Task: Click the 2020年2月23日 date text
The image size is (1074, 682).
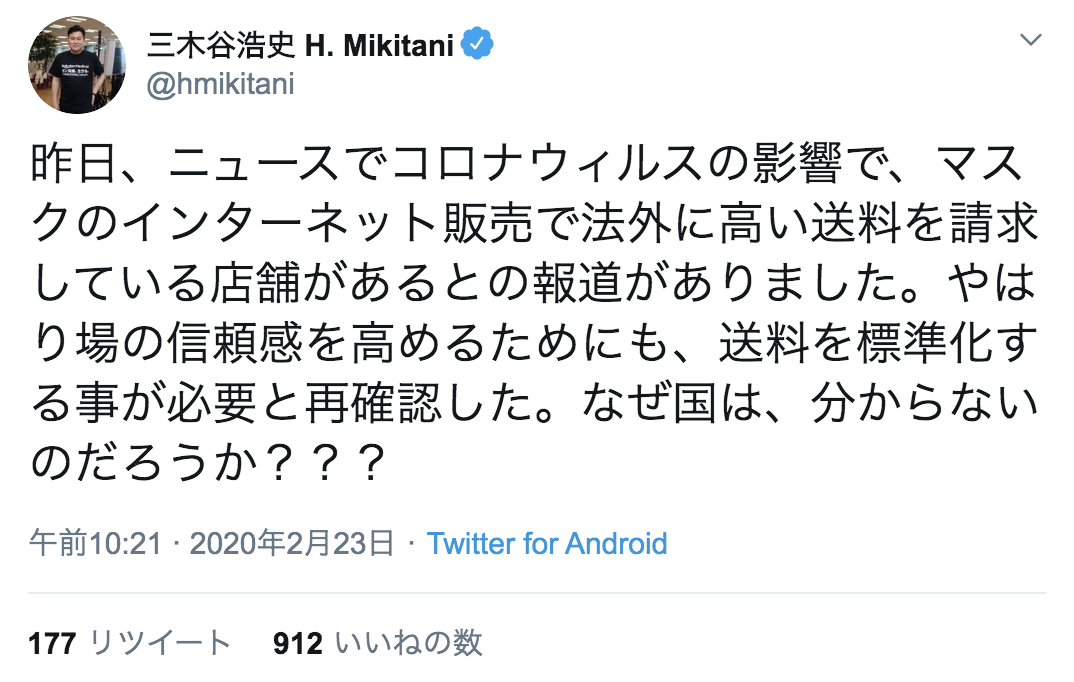Action: pyautogui.click(x=290, y=544)
